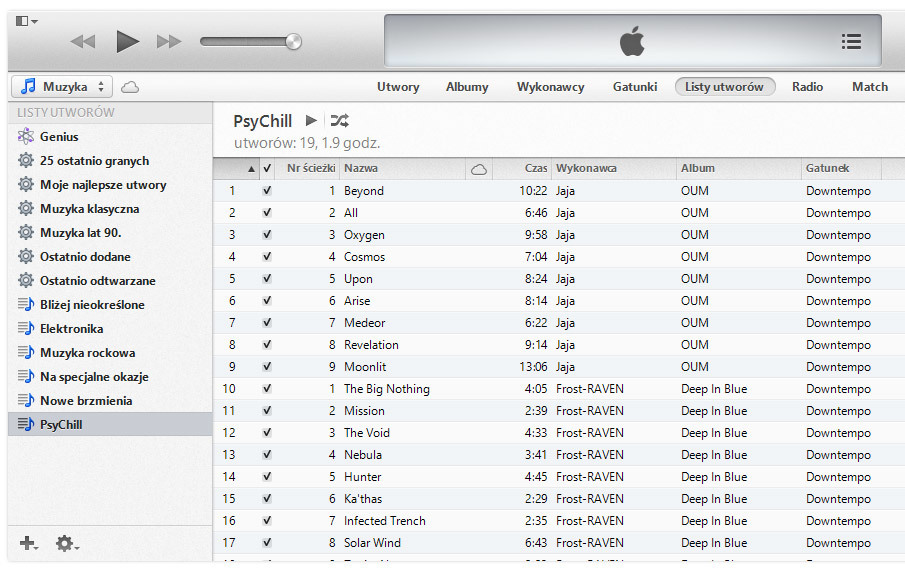Open the Match tab
The image size is (905, 571).
[870, 87]
